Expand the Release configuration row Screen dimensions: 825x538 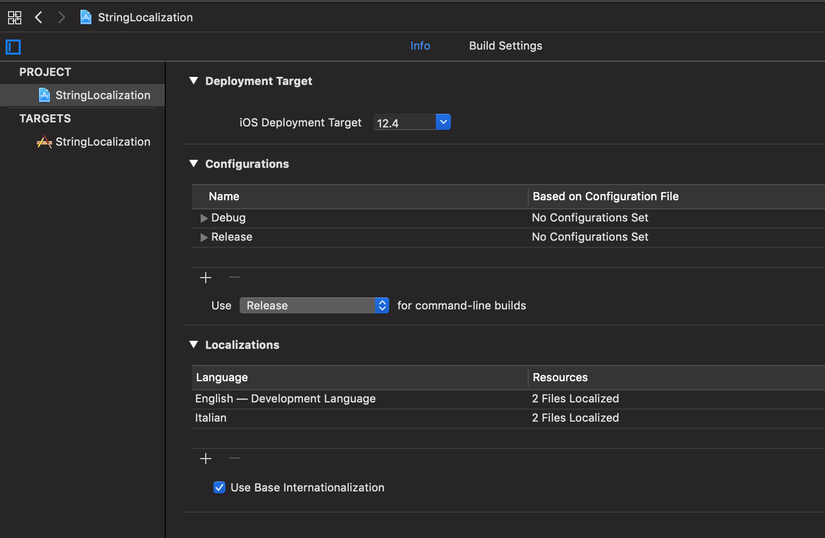pyautogui.click(x=204, y=237)
